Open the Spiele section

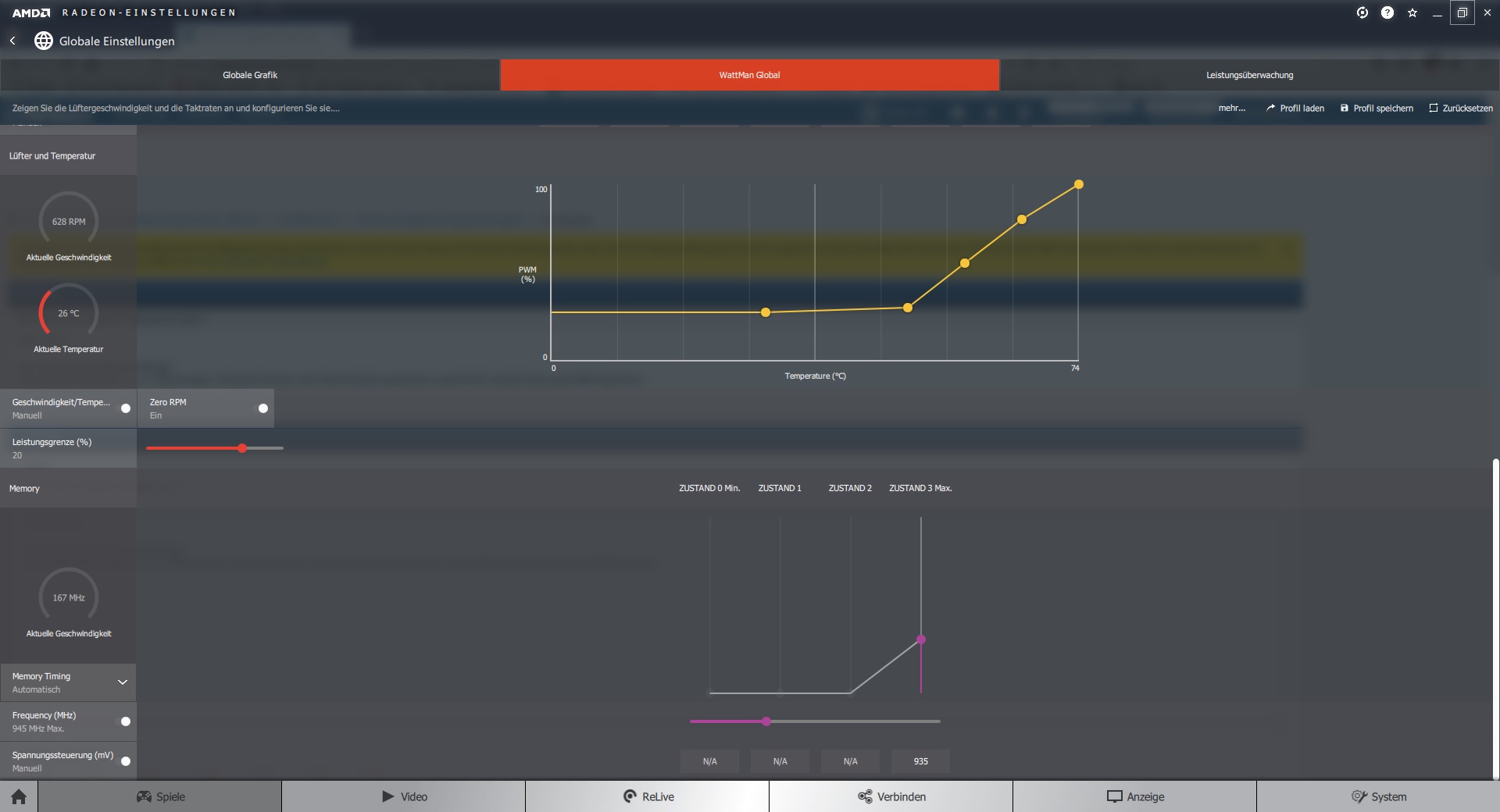point(160,796)
